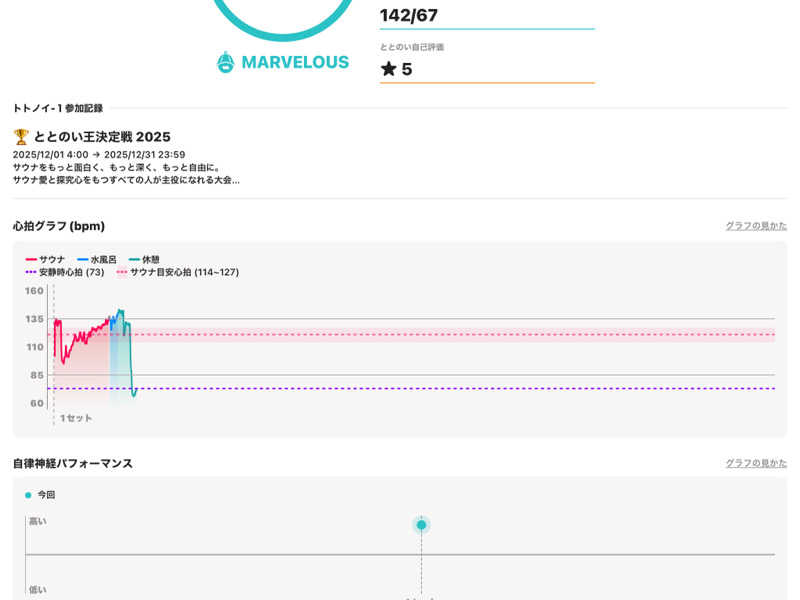Click the trophy icon beside ととのい王決定戦

click(x=21, y=137)
